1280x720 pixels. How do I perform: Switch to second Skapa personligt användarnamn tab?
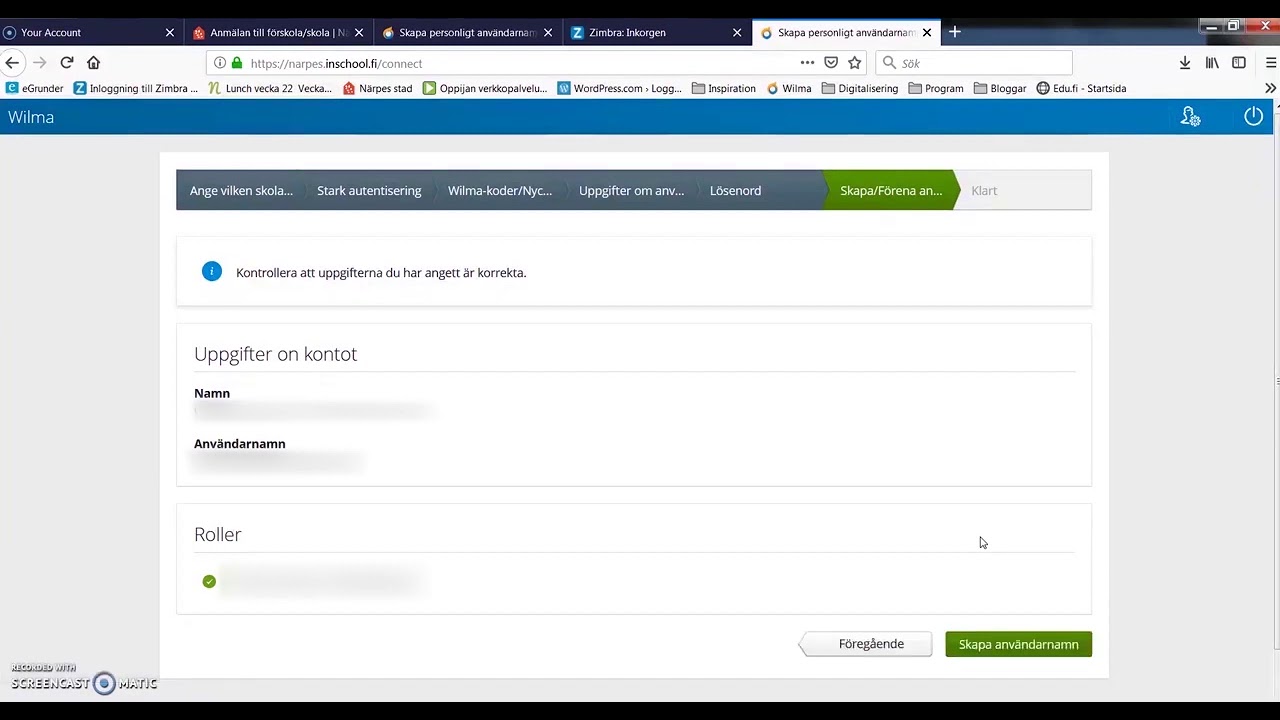coord(847,33)
